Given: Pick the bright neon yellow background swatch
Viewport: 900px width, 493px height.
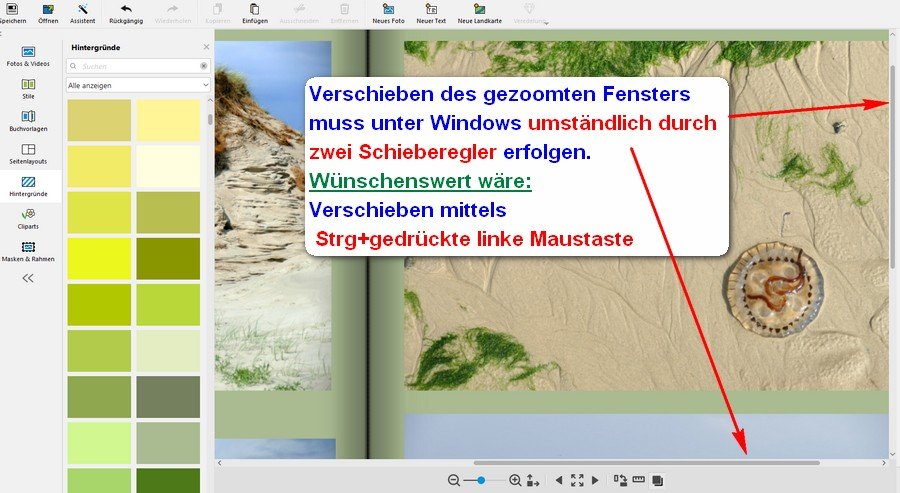Looking at the screenshot, I should tap(99, 259).
